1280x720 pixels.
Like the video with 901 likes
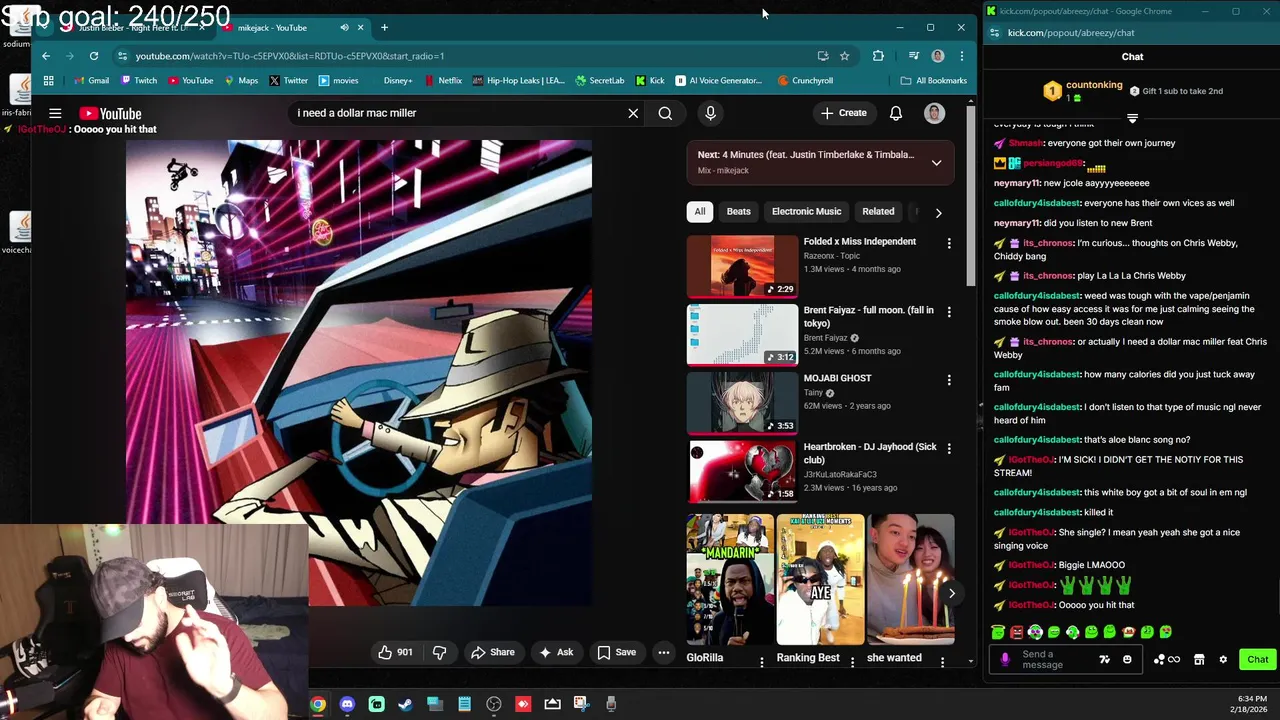coord(395,652)
